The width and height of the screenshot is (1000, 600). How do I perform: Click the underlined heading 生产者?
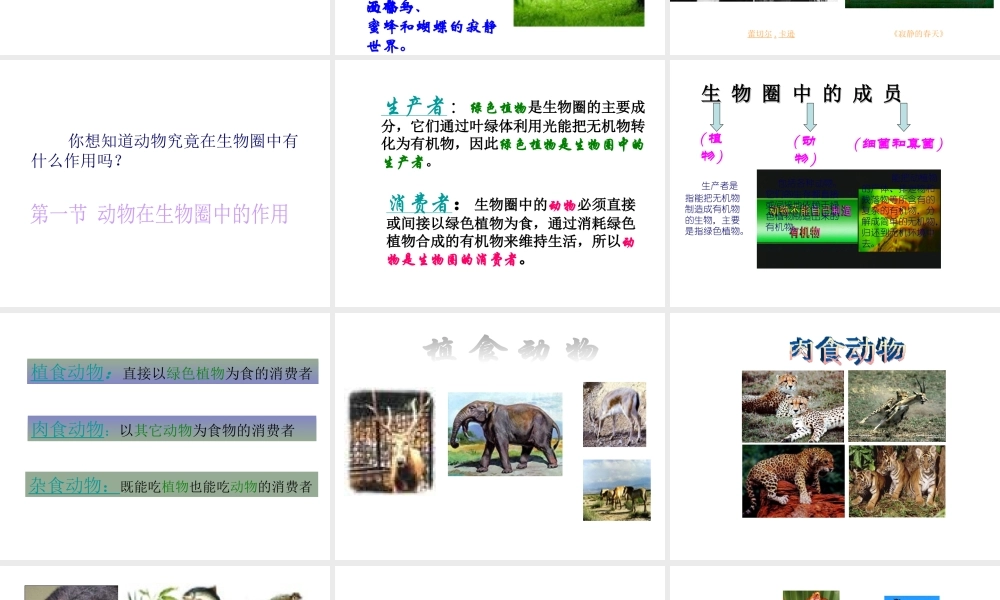pyautogui.click(x=415, y=106)
